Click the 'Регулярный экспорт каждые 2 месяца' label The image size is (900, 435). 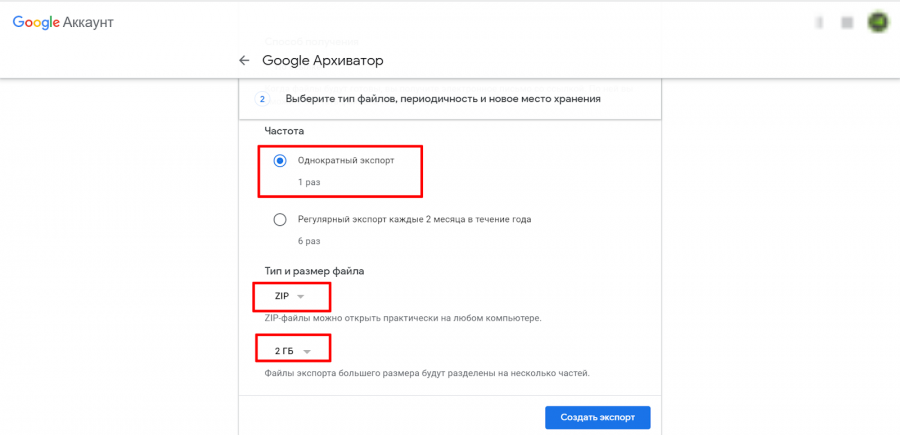(x=414, y=220)
